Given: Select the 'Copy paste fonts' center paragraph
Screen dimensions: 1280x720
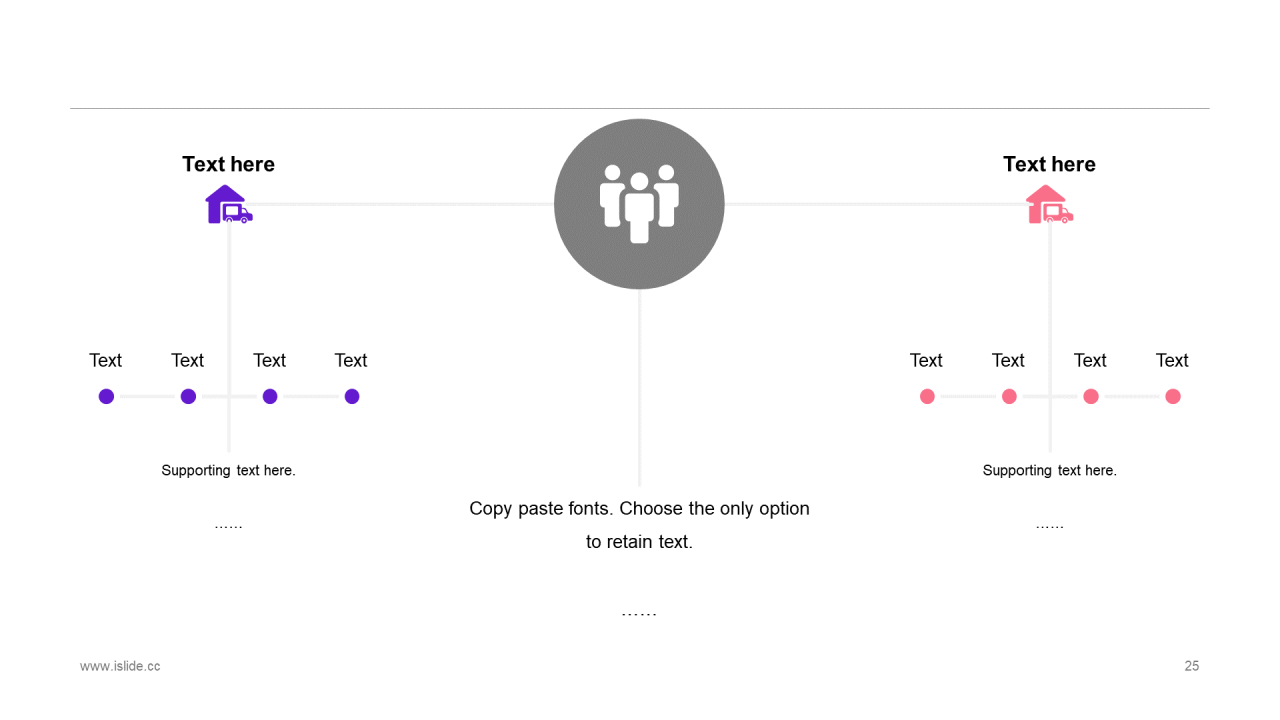Looking at the screenshot, I should click(639, 525).
